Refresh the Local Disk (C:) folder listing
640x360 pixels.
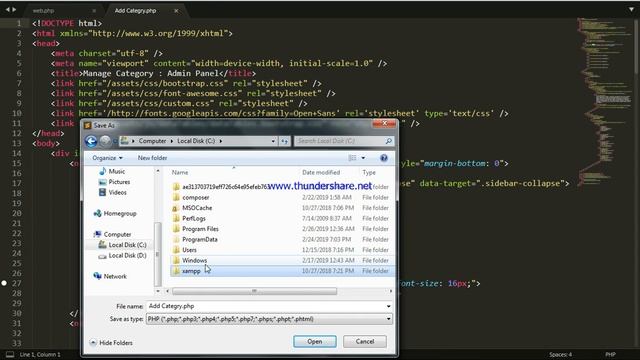(x=284, y=141)
